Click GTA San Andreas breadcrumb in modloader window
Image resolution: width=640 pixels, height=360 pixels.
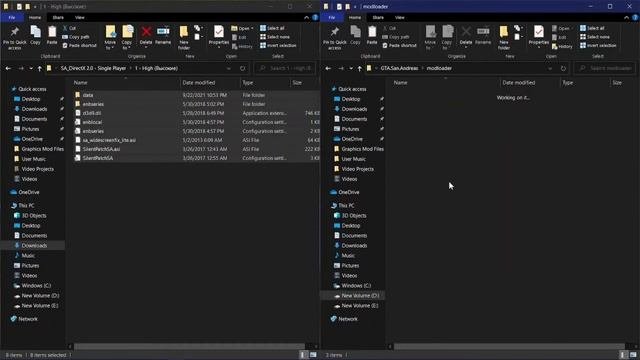[x=399, y=68]
